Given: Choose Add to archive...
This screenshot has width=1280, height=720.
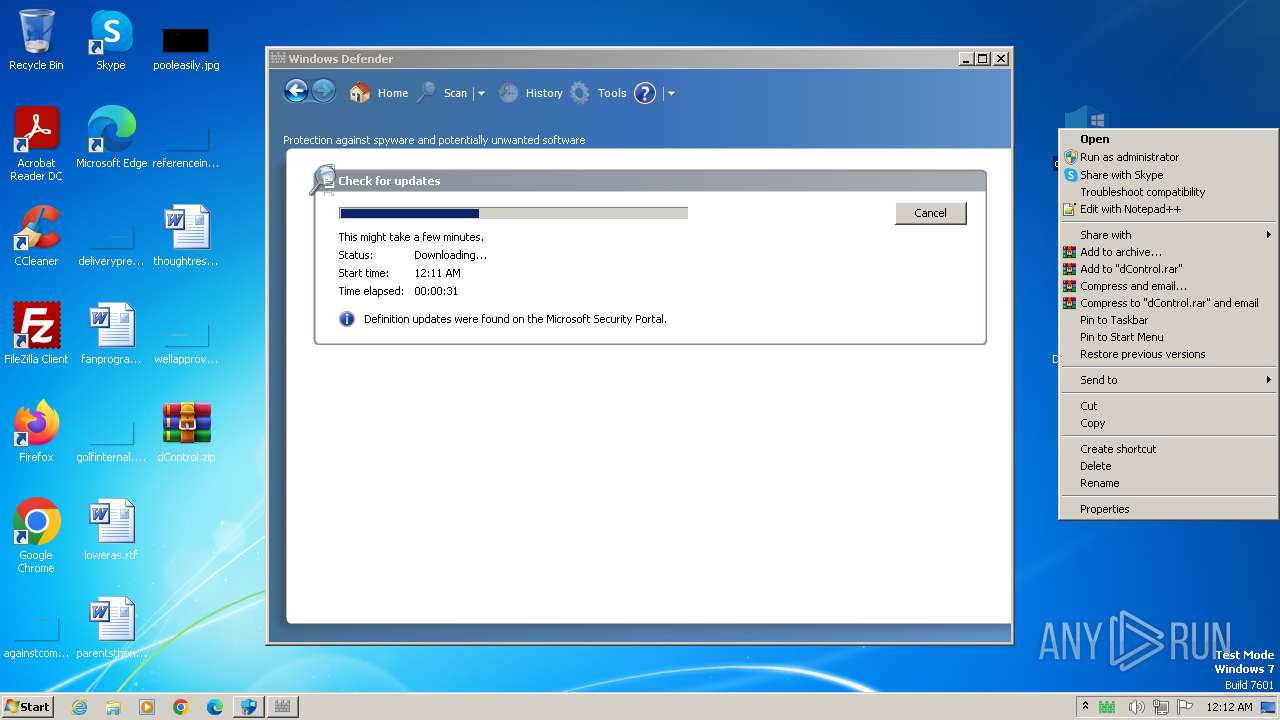Looking at the screenshot, I should point(1168,252).
